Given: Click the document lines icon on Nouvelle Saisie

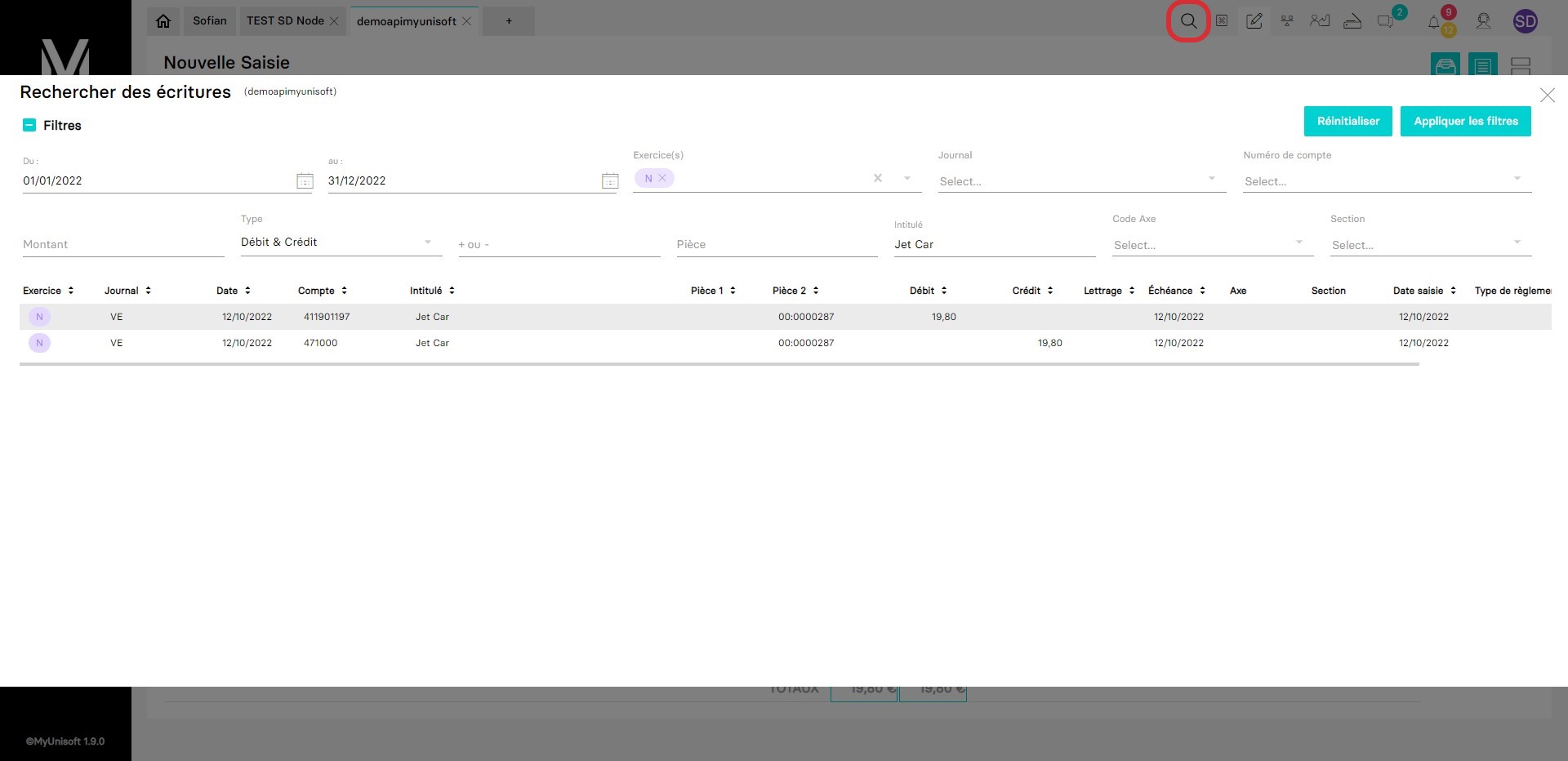Looking at the screenshot, I should pyautogui.click(x=1483, y=65).
